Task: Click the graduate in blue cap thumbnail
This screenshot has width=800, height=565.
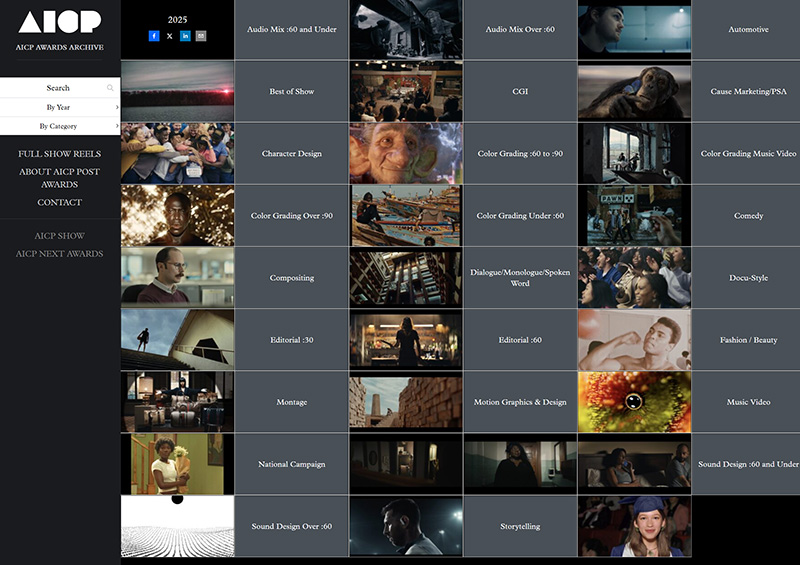Action: pos(634,526)
